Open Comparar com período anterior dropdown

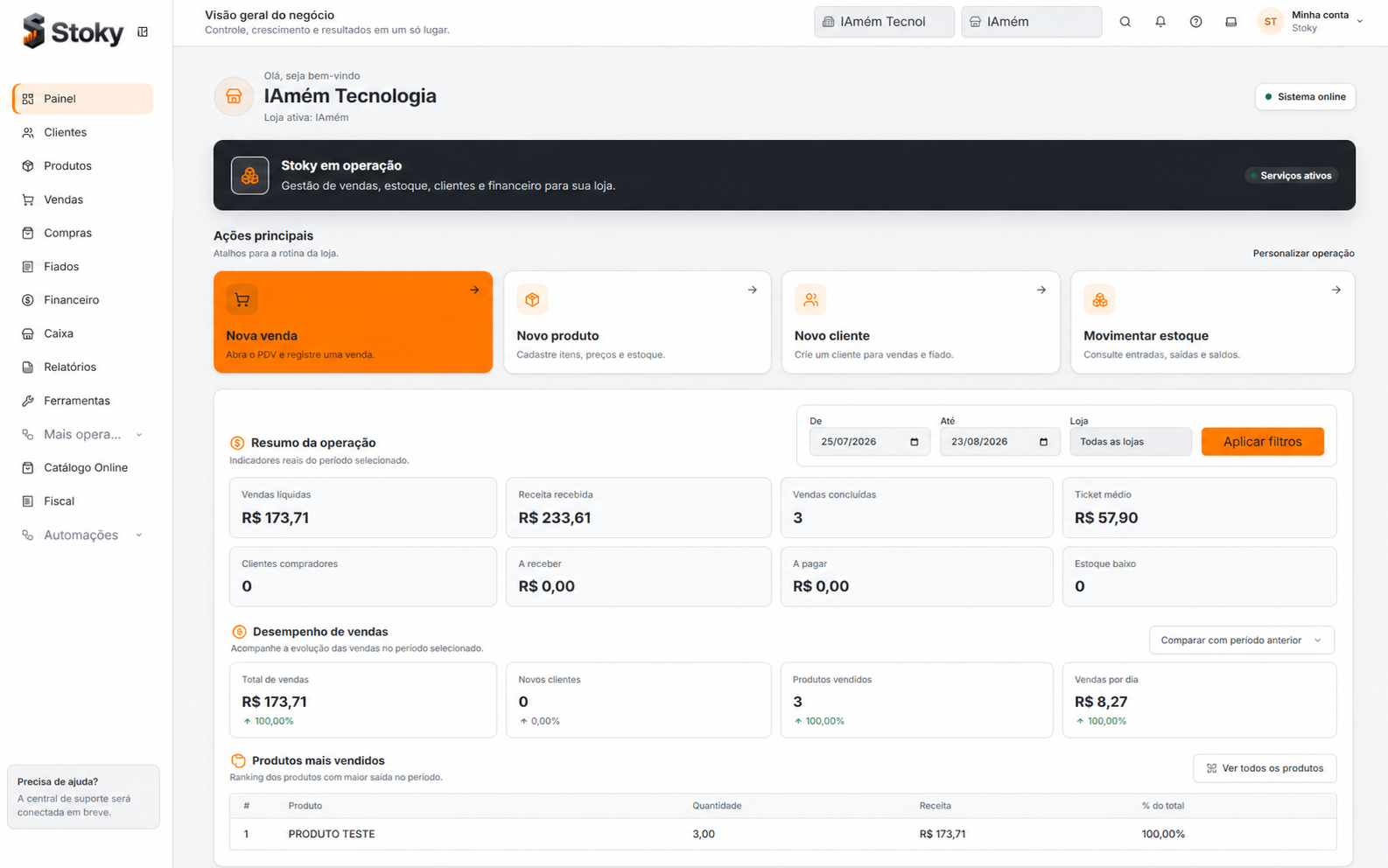point(1241,640)
